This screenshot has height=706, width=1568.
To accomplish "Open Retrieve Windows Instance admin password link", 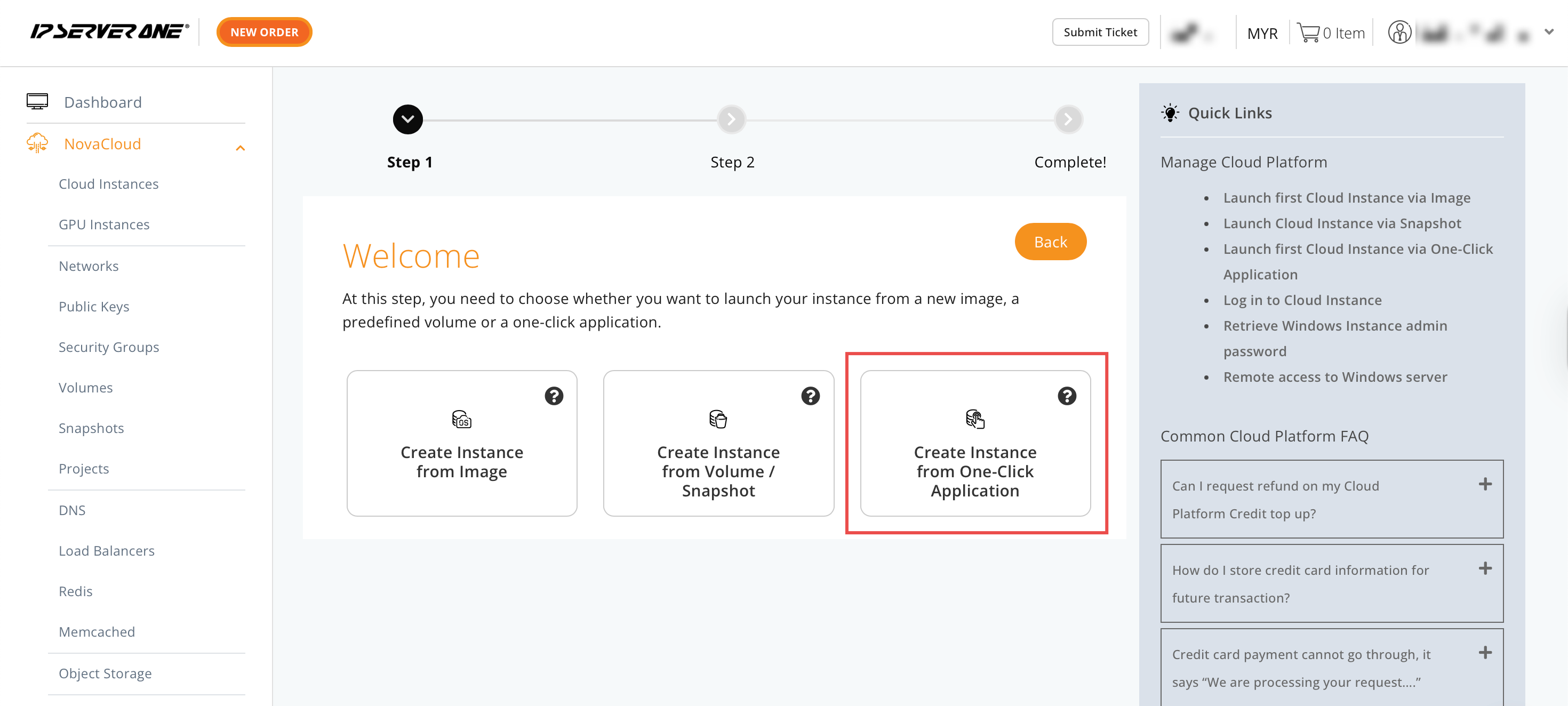I will (x=1335, y=339).
